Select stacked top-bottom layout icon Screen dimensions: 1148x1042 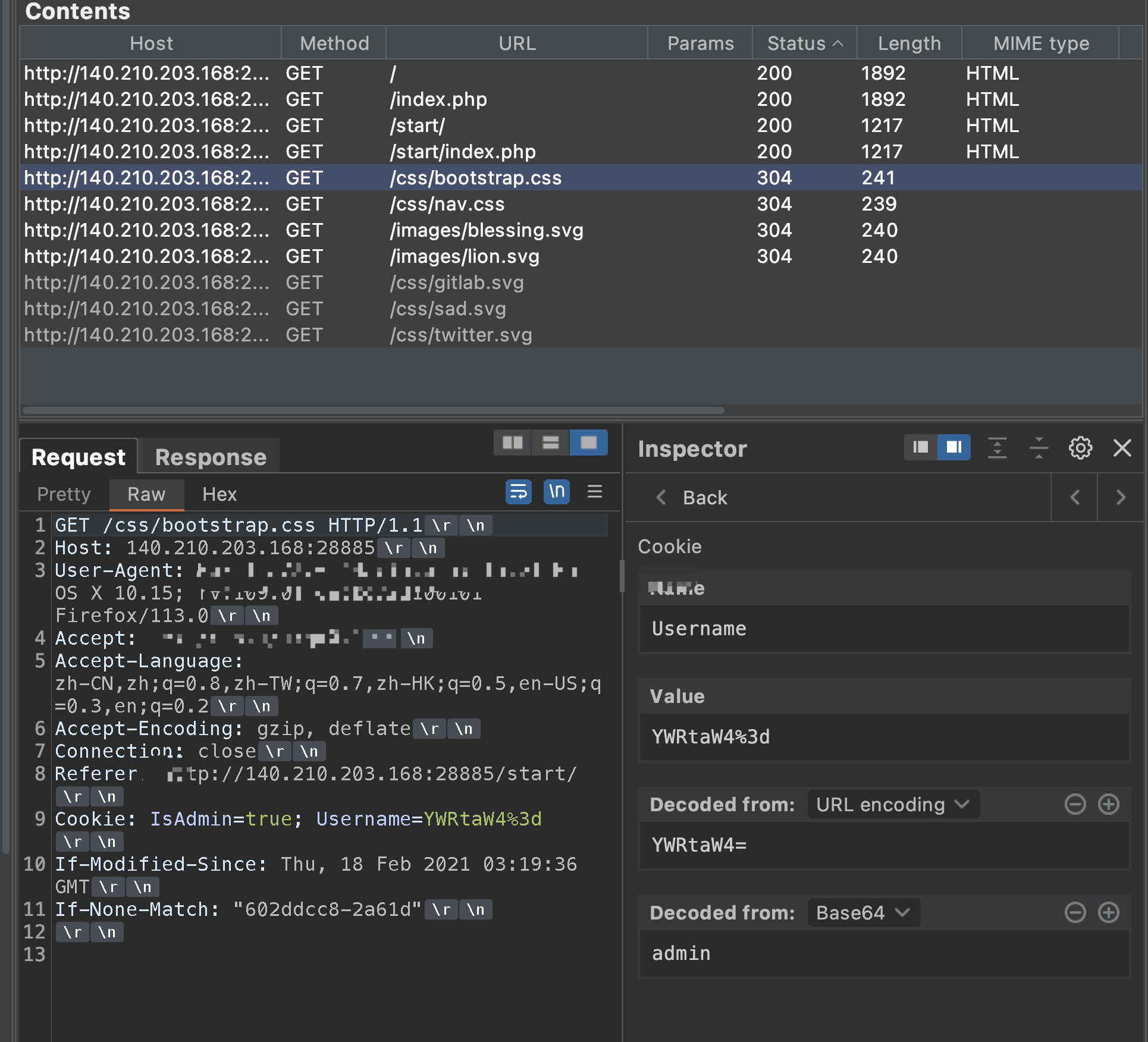(550, 442)
